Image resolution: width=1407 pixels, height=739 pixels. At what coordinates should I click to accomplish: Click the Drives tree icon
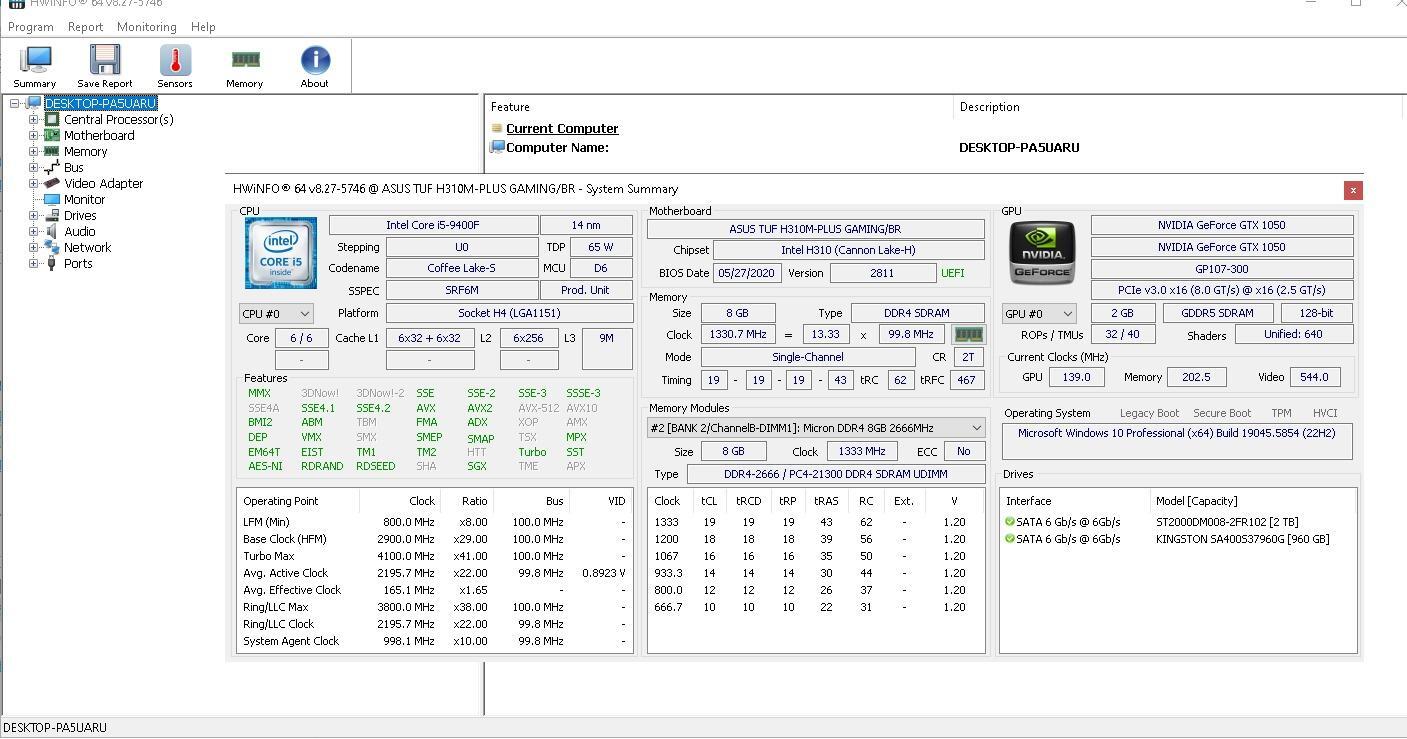(52, 215)
